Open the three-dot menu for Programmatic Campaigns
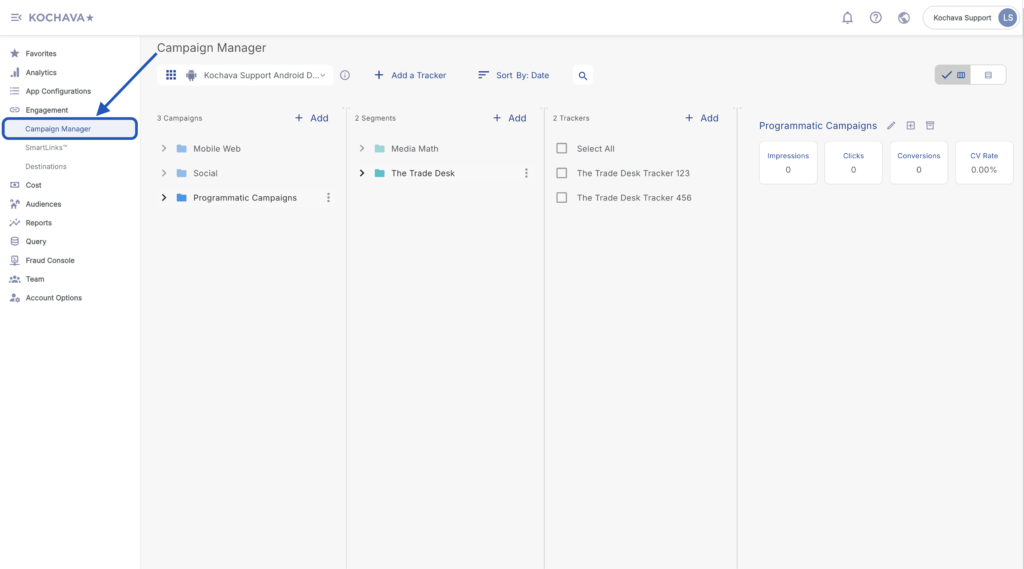 click(328, 198)
